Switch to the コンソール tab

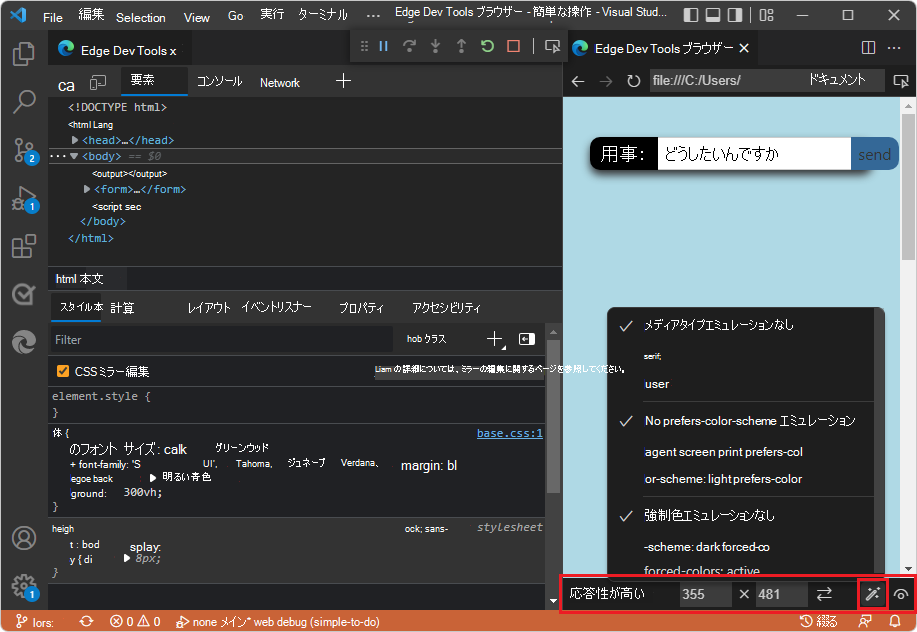point(219,82)
